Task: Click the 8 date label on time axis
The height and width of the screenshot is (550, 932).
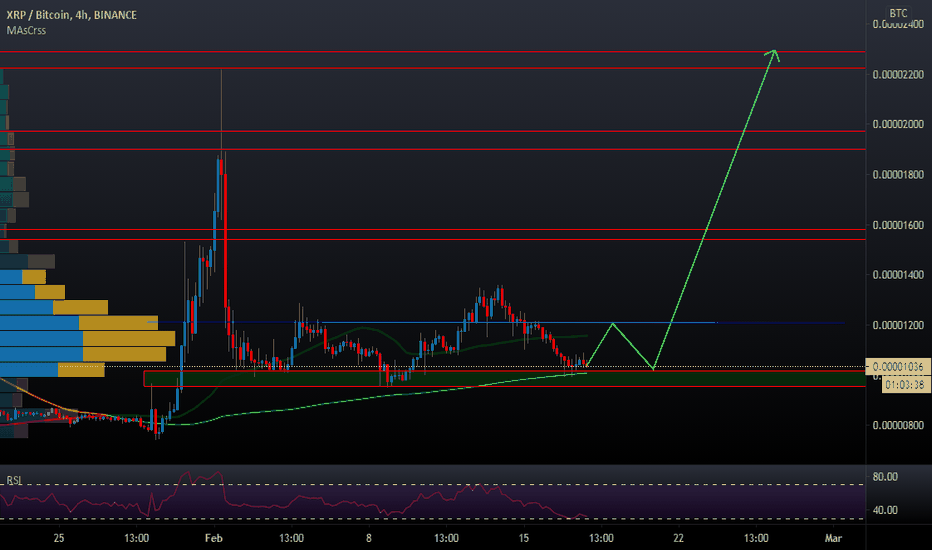Action: coord(369,538)
